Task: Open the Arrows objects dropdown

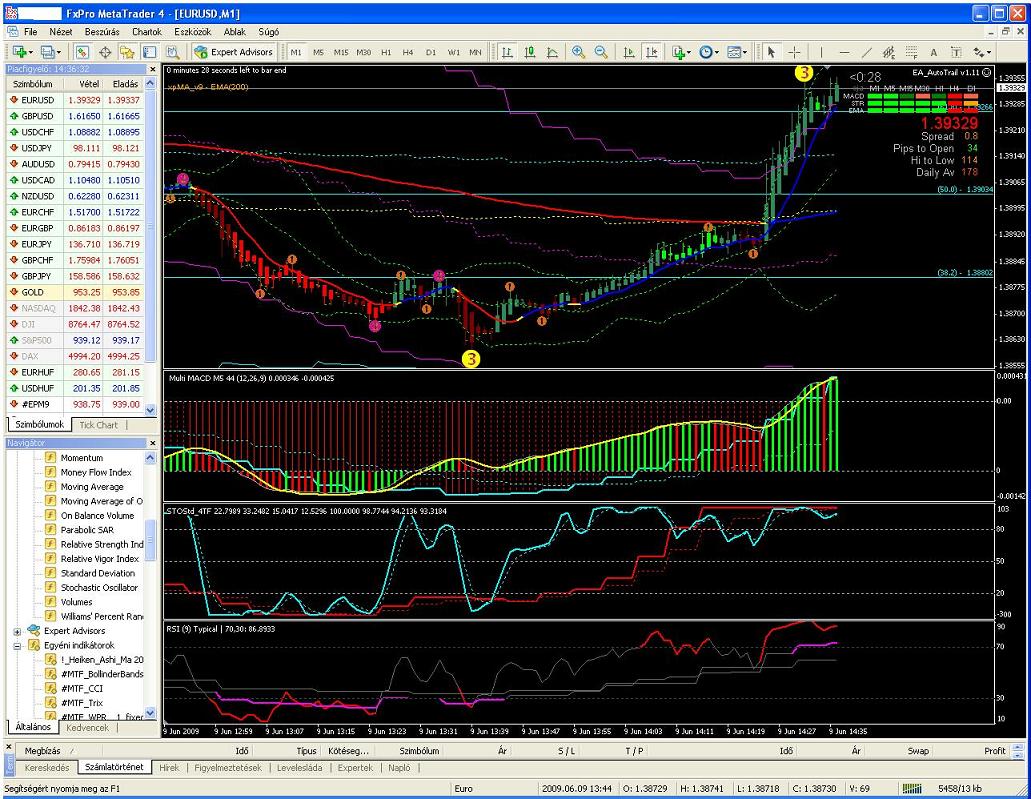Action: 982,52
